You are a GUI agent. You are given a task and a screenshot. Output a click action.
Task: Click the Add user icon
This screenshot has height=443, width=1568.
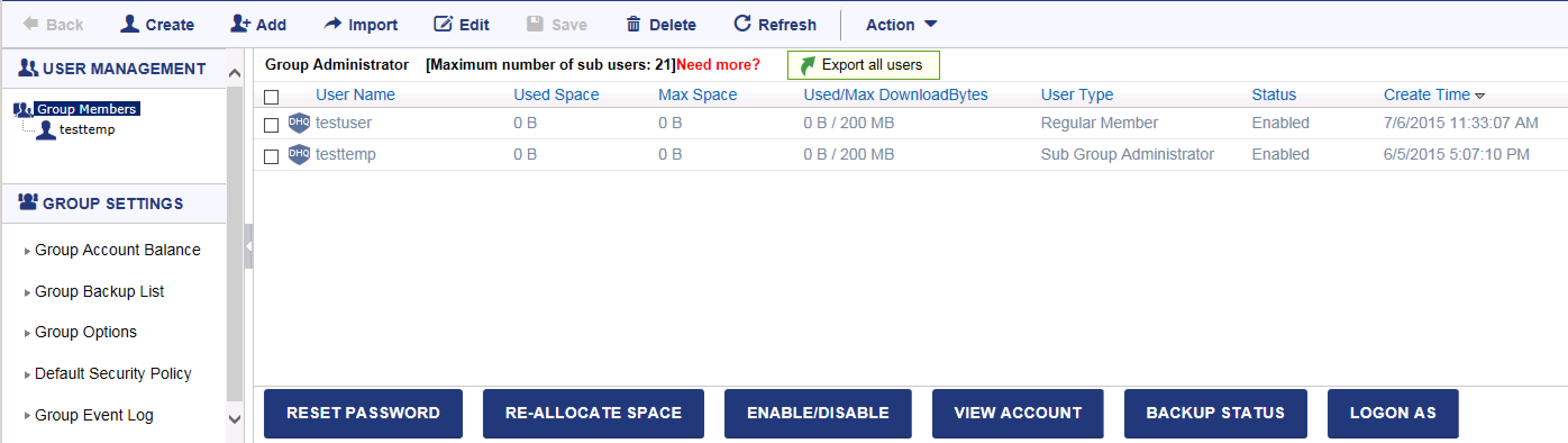240,24
